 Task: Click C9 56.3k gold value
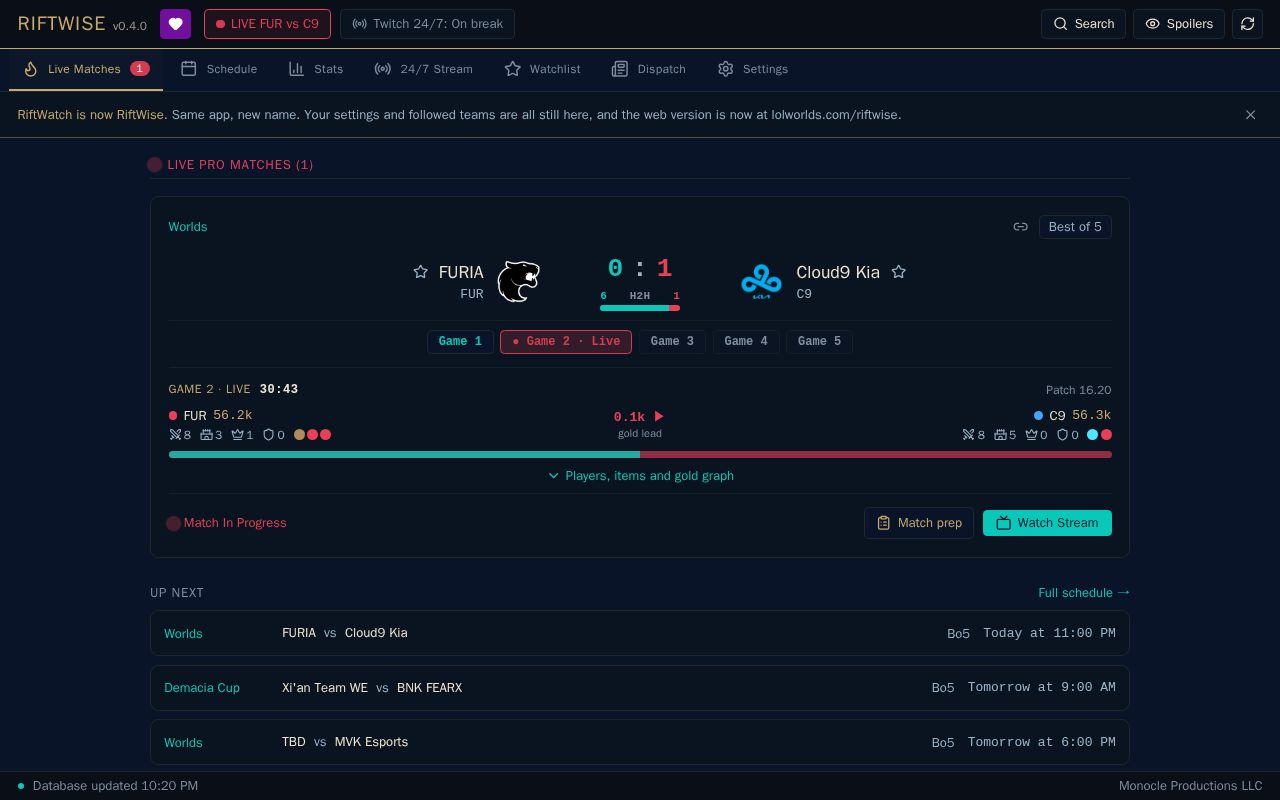[x=1091, y=415]
